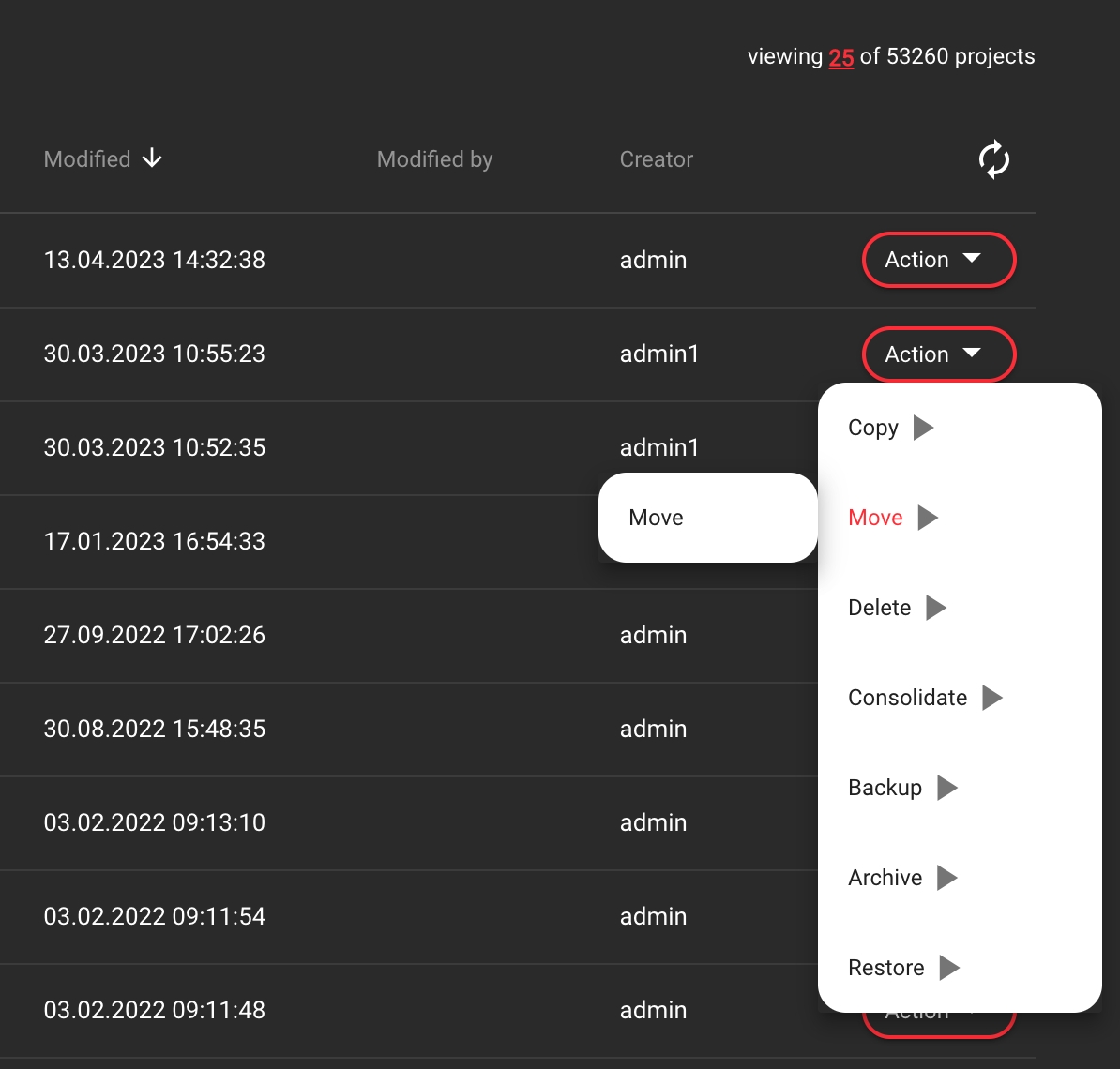Click the arrow icon beside Copy
This screenshot has height=1069, width=1120.
coord(924,428)
